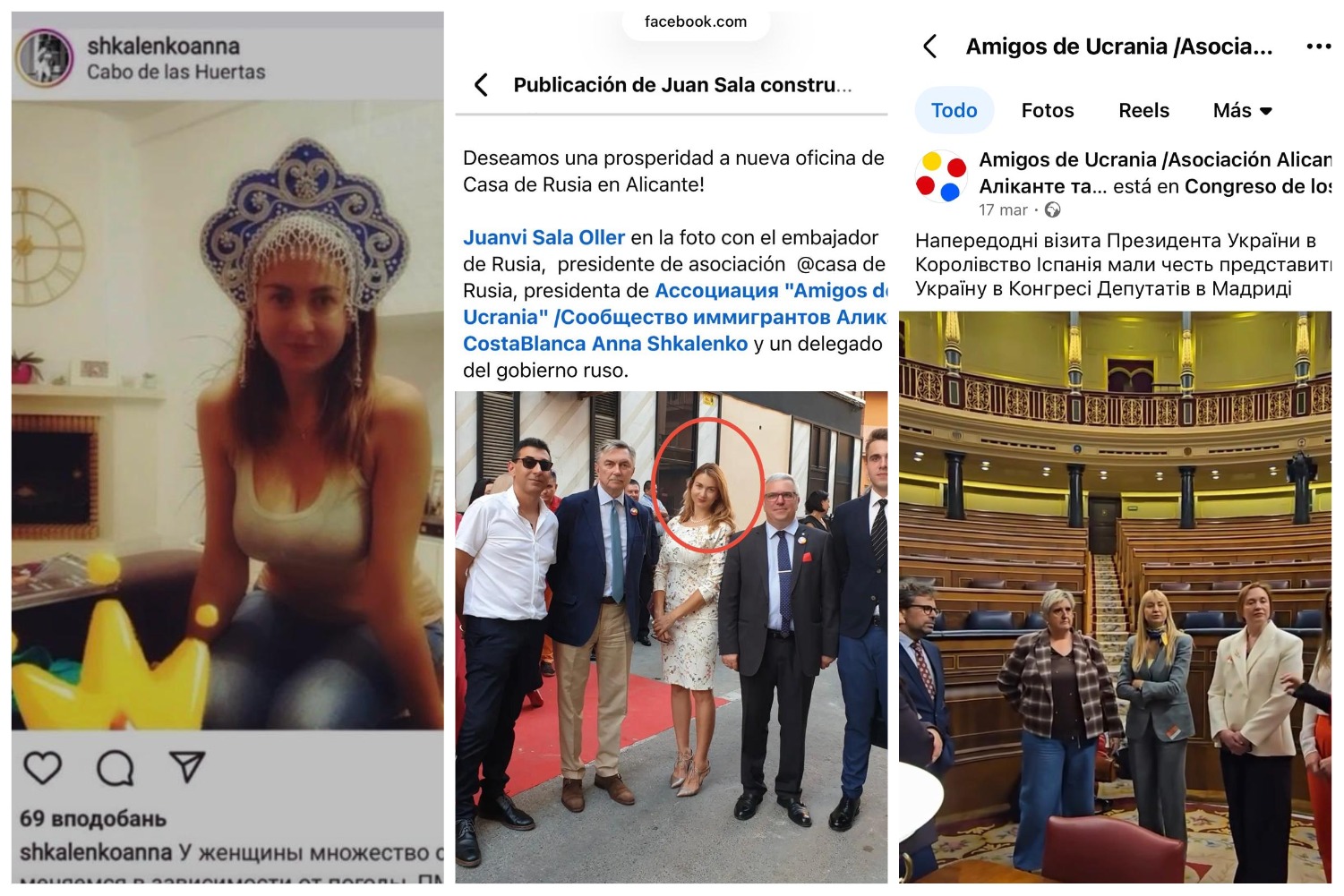
Task: Click the public globe privacy icon
Action: pos(1053,209)
